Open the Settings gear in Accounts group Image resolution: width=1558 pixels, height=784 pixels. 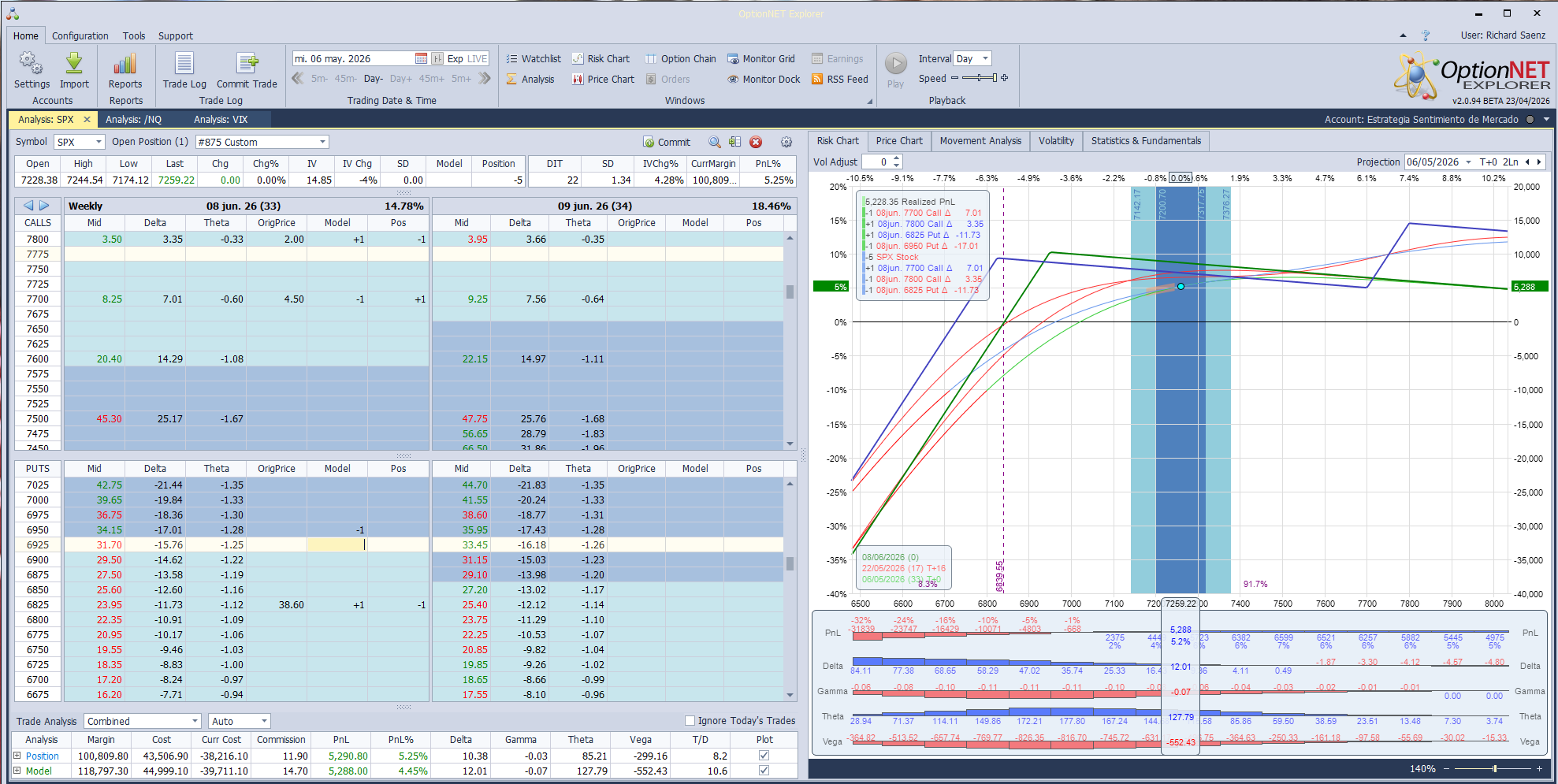(x=32, y=70)
